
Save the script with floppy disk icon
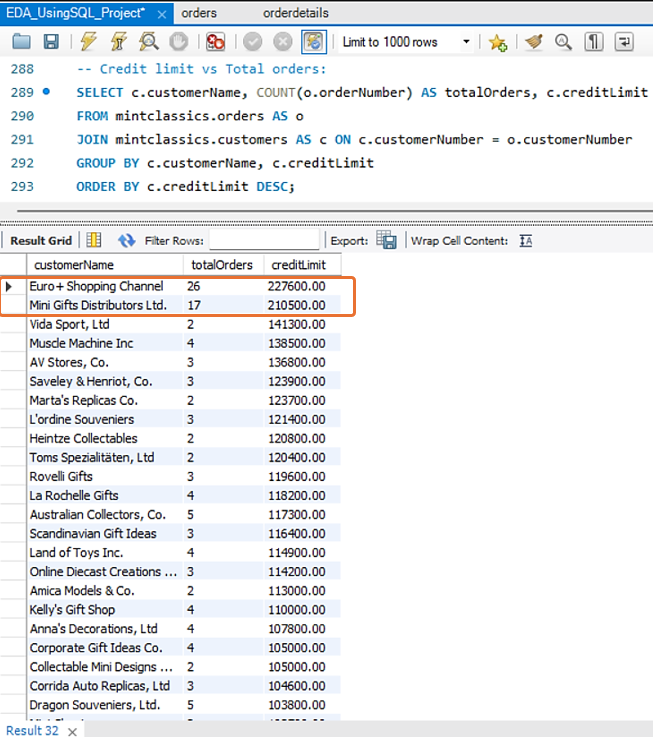click(x=51, y=42)
